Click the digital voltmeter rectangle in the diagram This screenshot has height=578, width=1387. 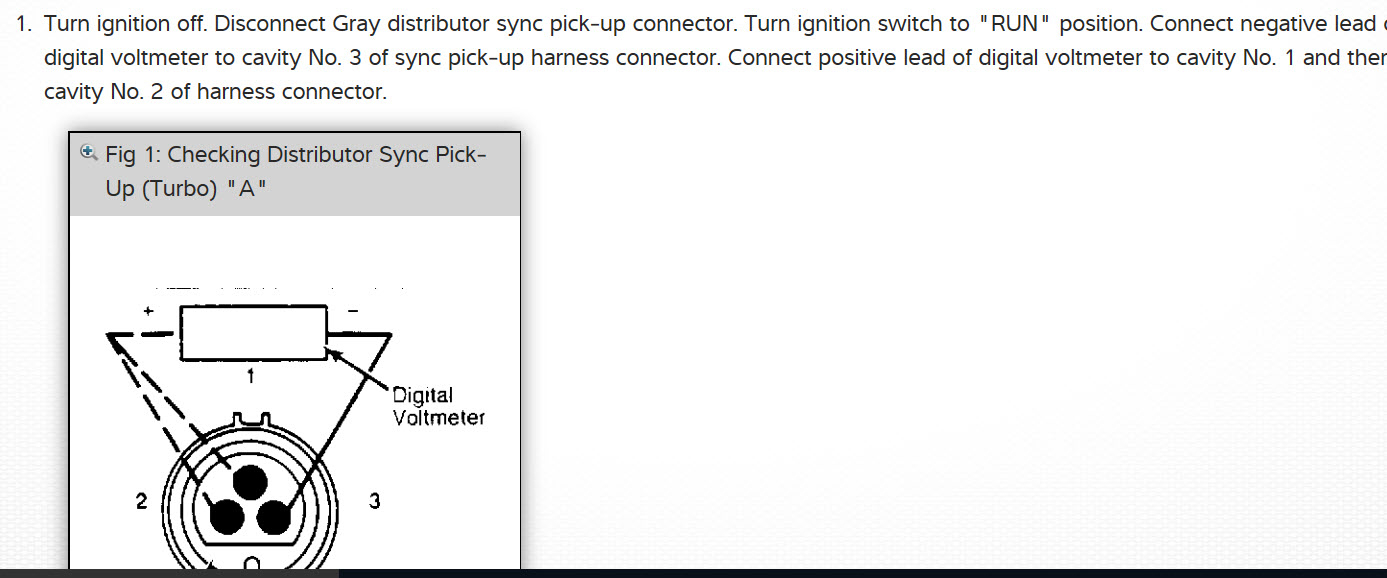click(253, 332)
